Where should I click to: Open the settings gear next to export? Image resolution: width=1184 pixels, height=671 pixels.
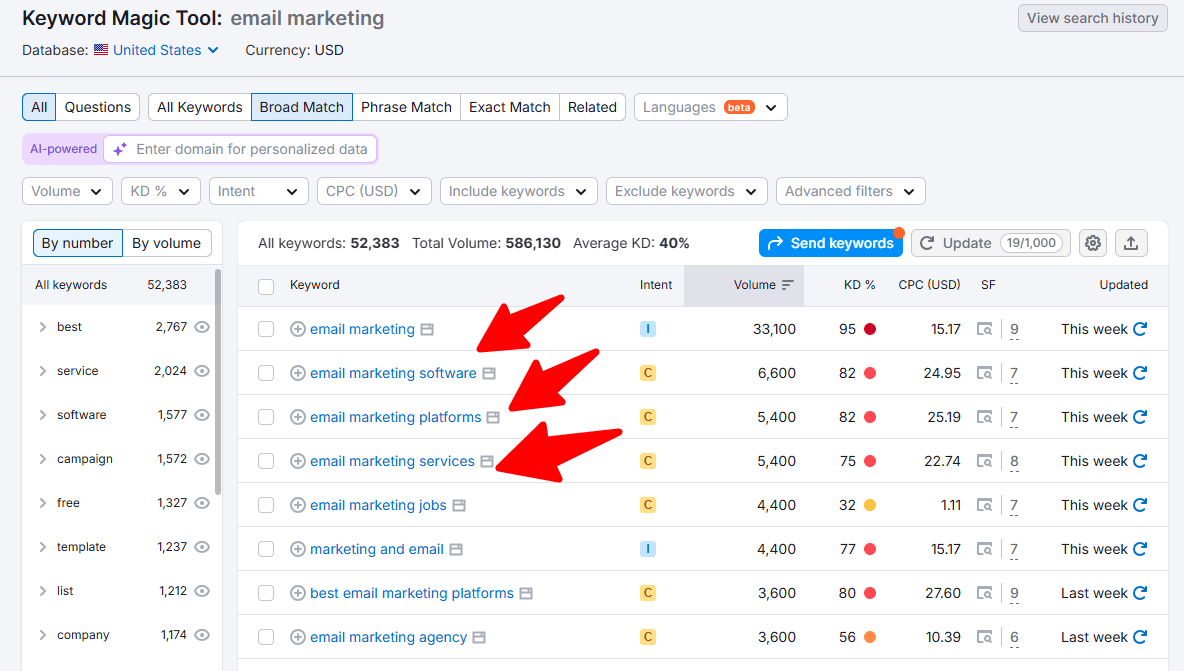(x=1092, y=243)
